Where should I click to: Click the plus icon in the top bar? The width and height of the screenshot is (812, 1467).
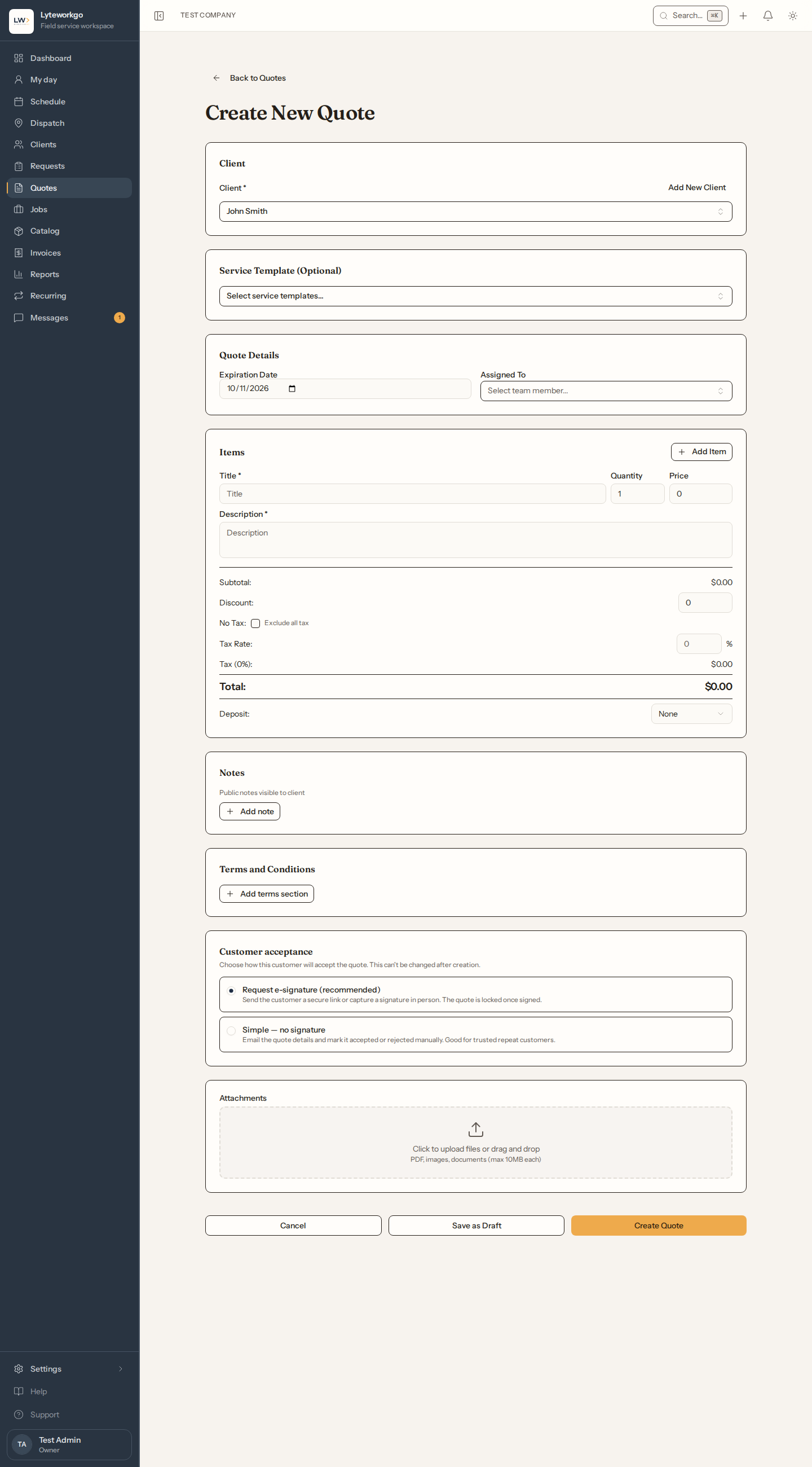[x=743, y=15]
